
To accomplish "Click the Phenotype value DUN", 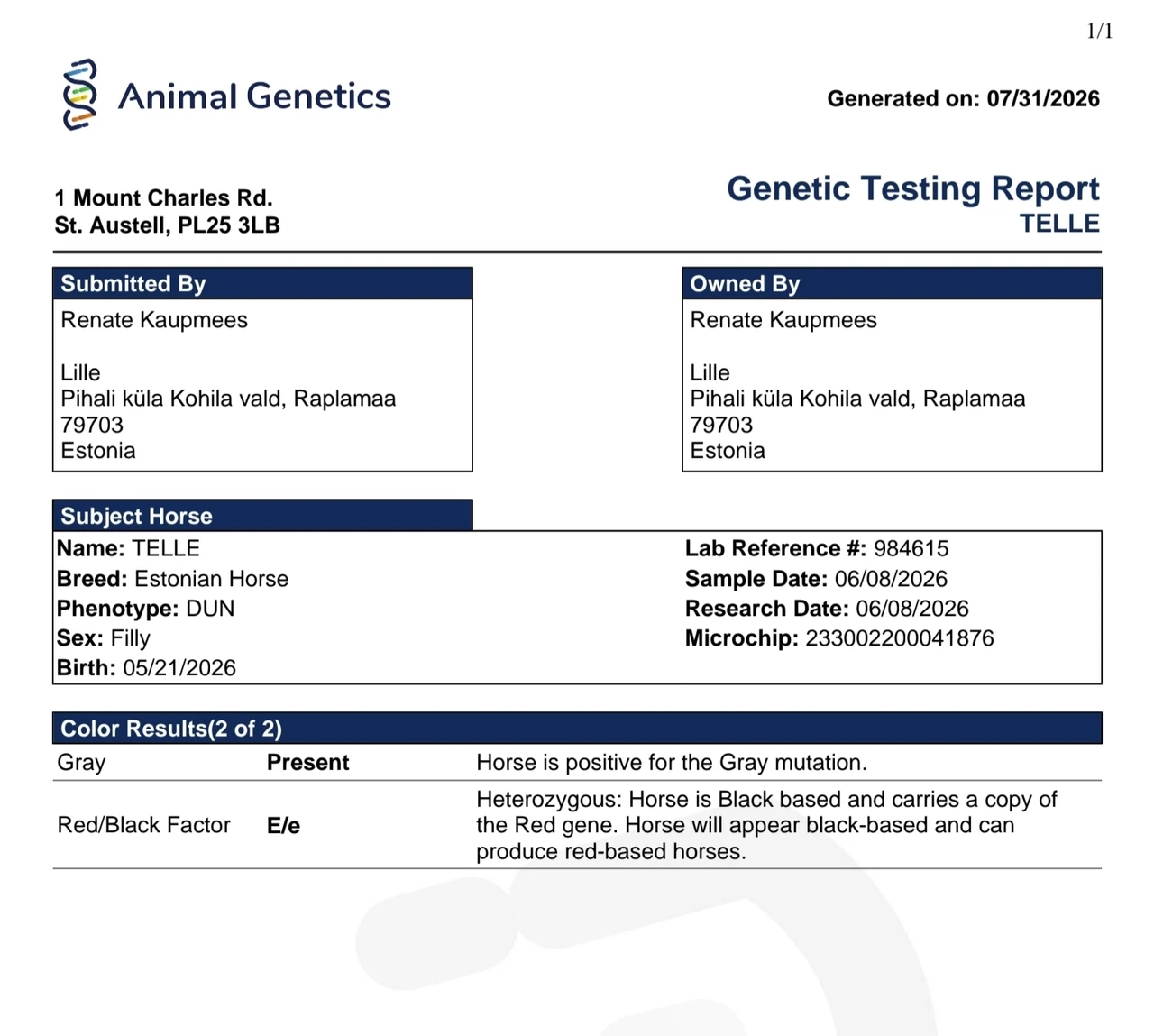I will click(x=210, y=609).
